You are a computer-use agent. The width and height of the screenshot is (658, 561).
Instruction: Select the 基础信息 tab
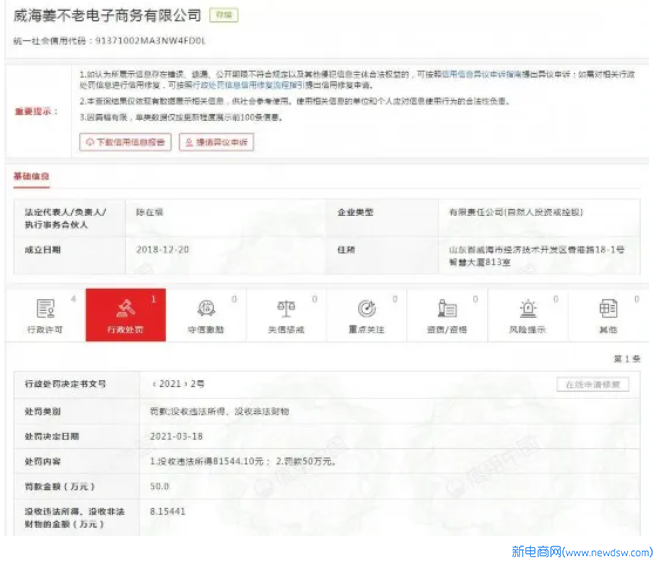coord(31,176)
